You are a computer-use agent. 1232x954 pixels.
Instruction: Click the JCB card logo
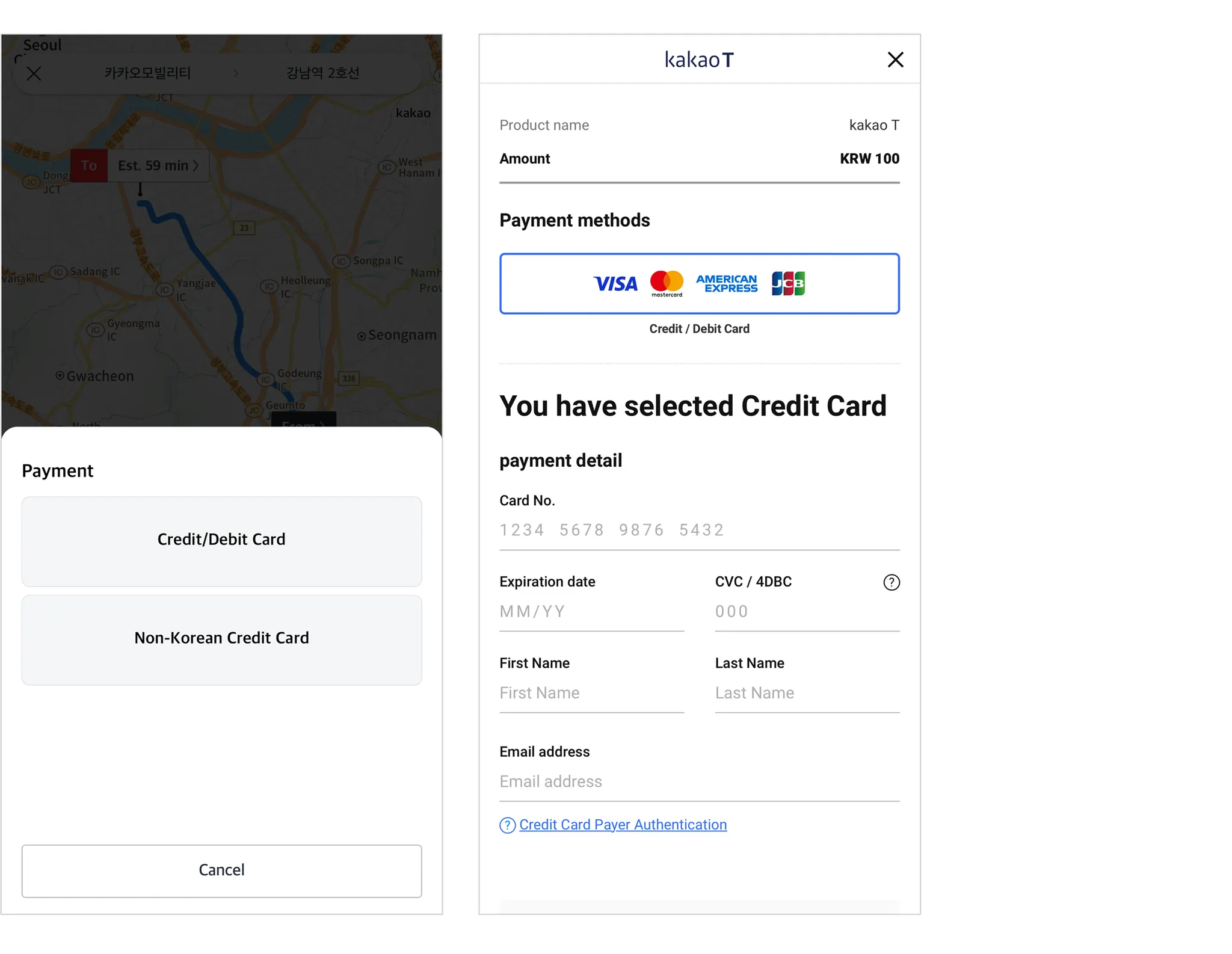pyautogui.click(x=788, y=283)
